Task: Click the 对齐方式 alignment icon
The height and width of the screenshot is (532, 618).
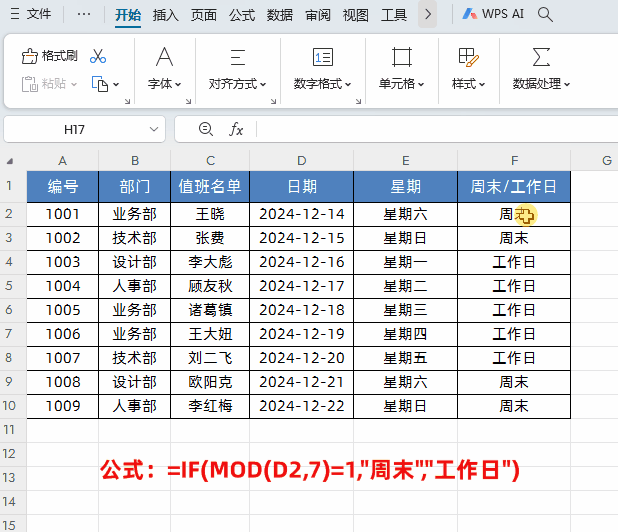Action: (238, 57)
